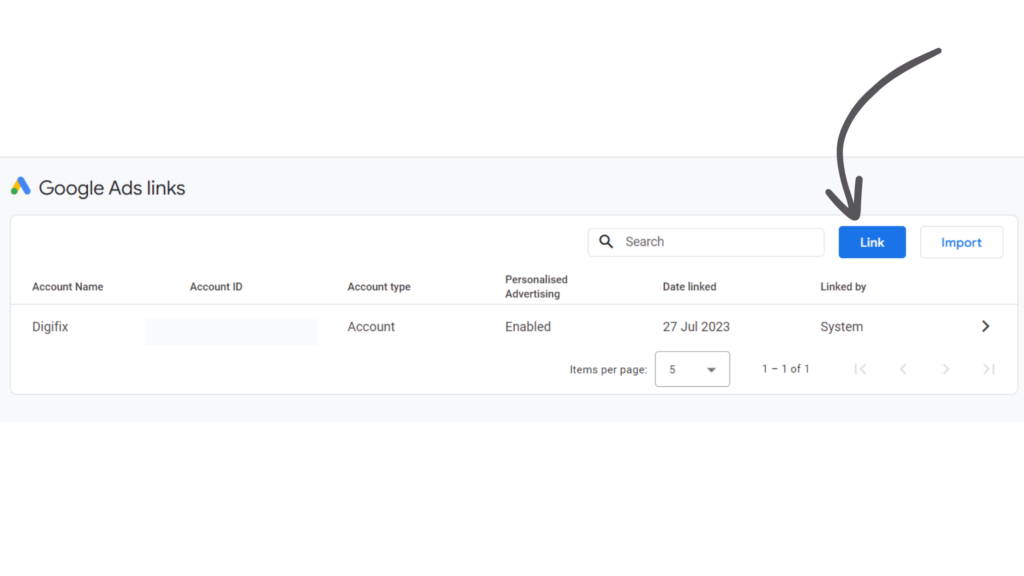
Task: Click the Import button
Action: point(961,242)
